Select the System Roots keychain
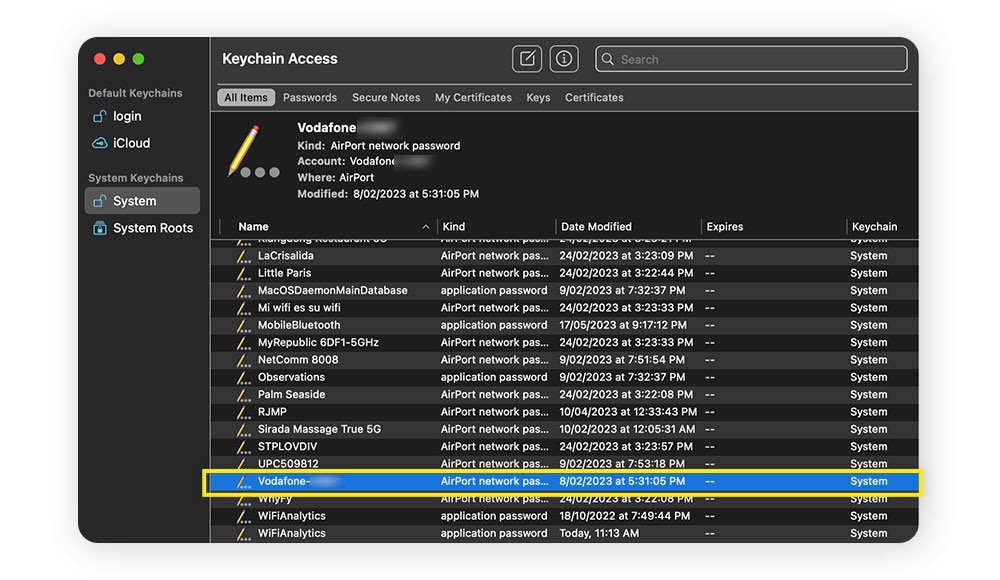The image size is (1000, 580). pyautogui.click(x=142, y=228)
